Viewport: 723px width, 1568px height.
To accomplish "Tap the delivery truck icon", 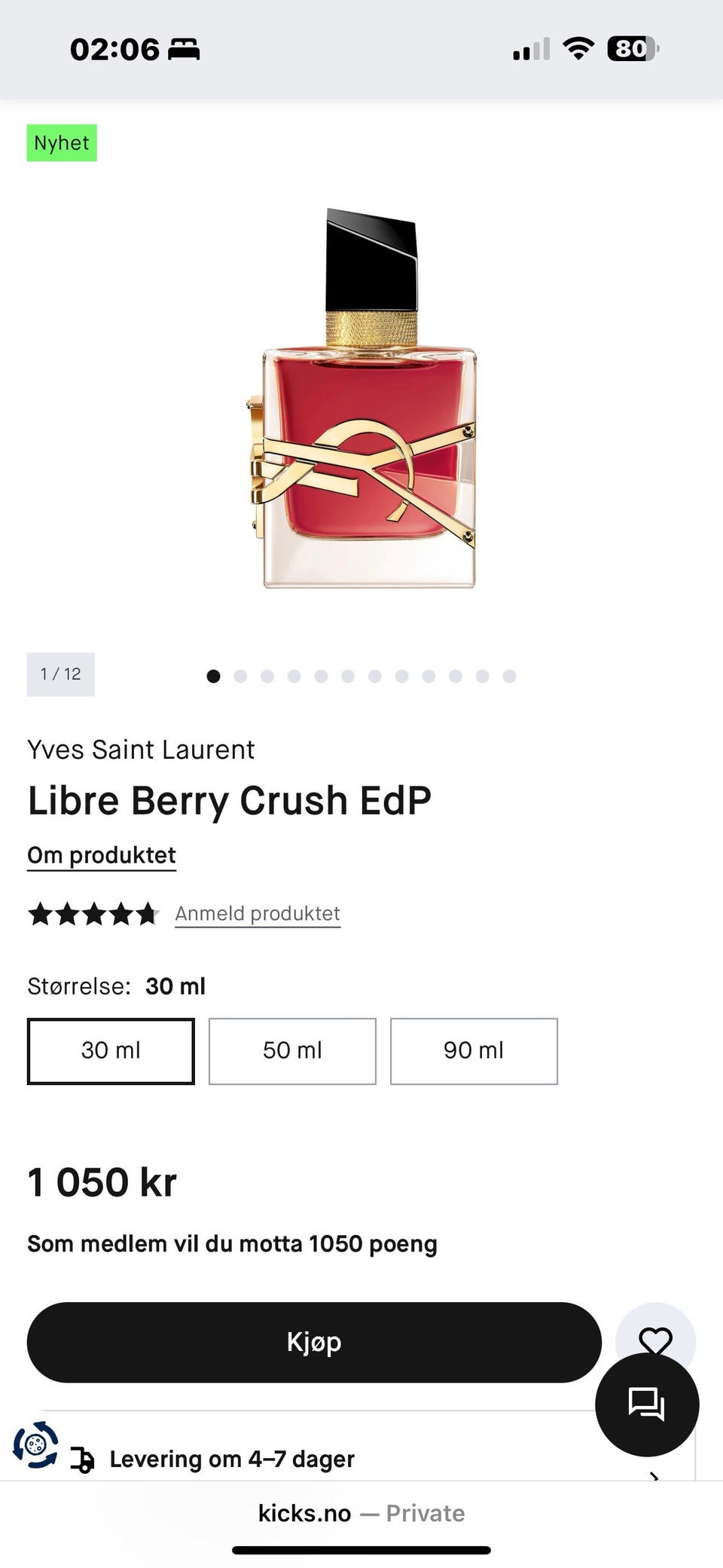I will click(82, 1459).
